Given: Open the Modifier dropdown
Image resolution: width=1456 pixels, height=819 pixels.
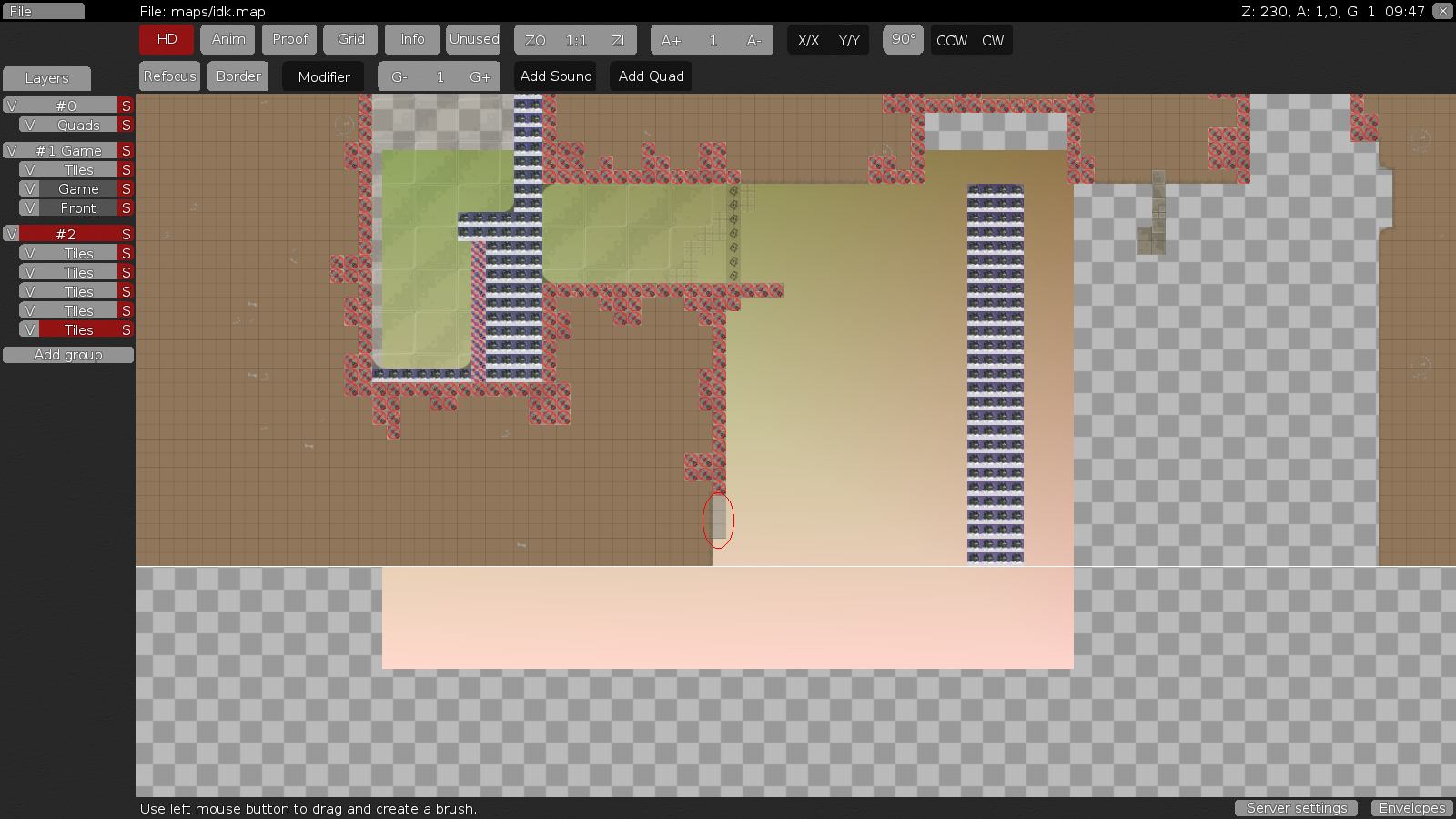Looking at the screenshot, I should [x=323, y=76].
